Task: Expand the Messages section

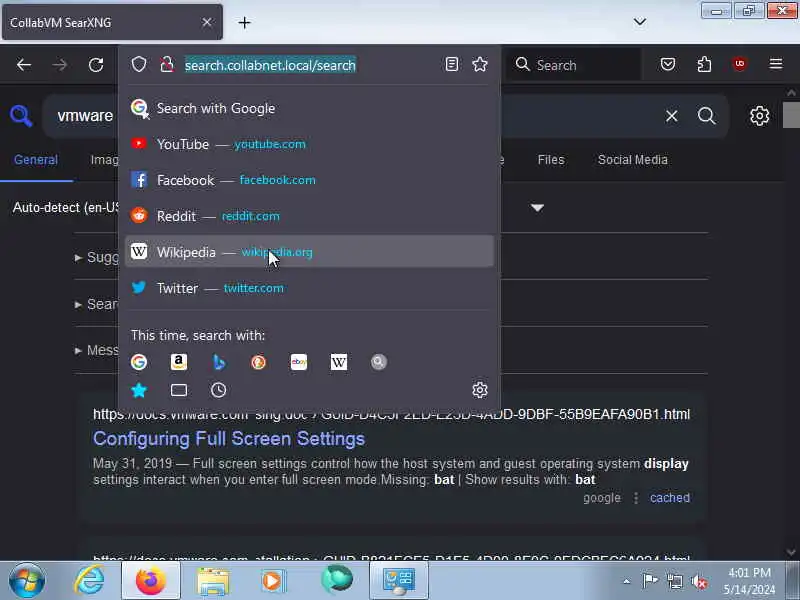Action: pyautogui.click(x=97, y=351)
